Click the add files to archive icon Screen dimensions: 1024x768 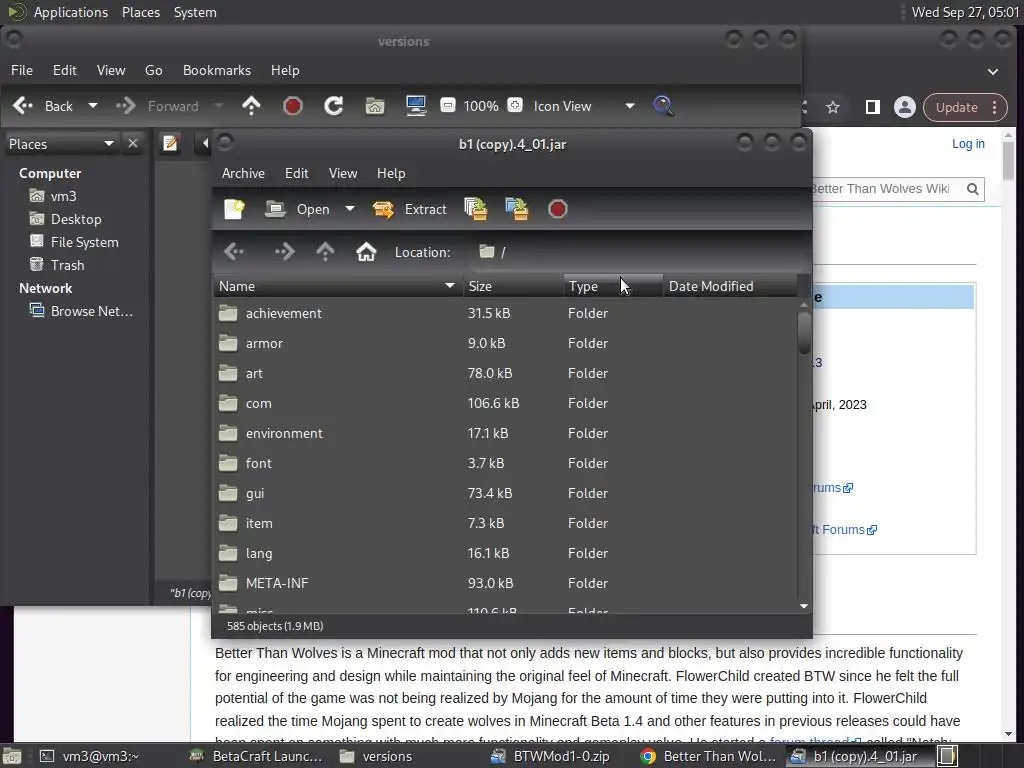(475, 209)
